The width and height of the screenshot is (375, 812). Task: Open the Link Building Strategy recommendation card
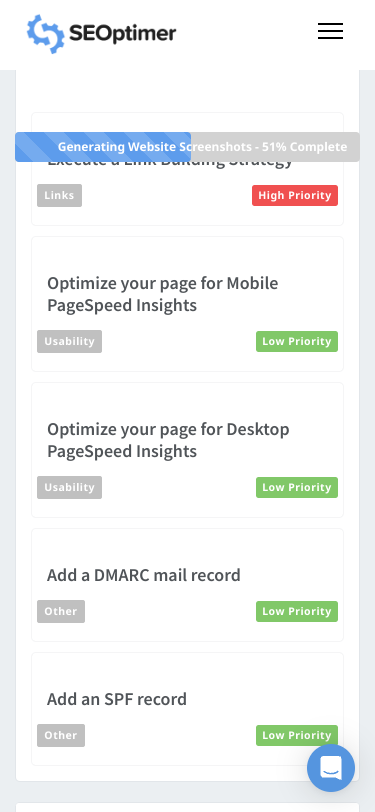[188, 169]
